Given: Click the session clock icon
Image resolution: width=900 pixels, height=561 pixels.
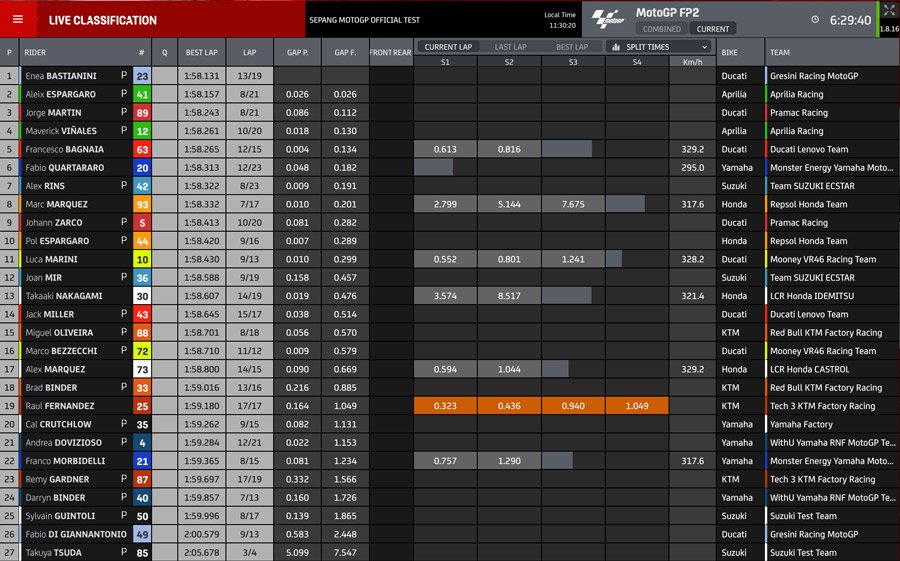Looking at the screenshot, I should point(815,19).
